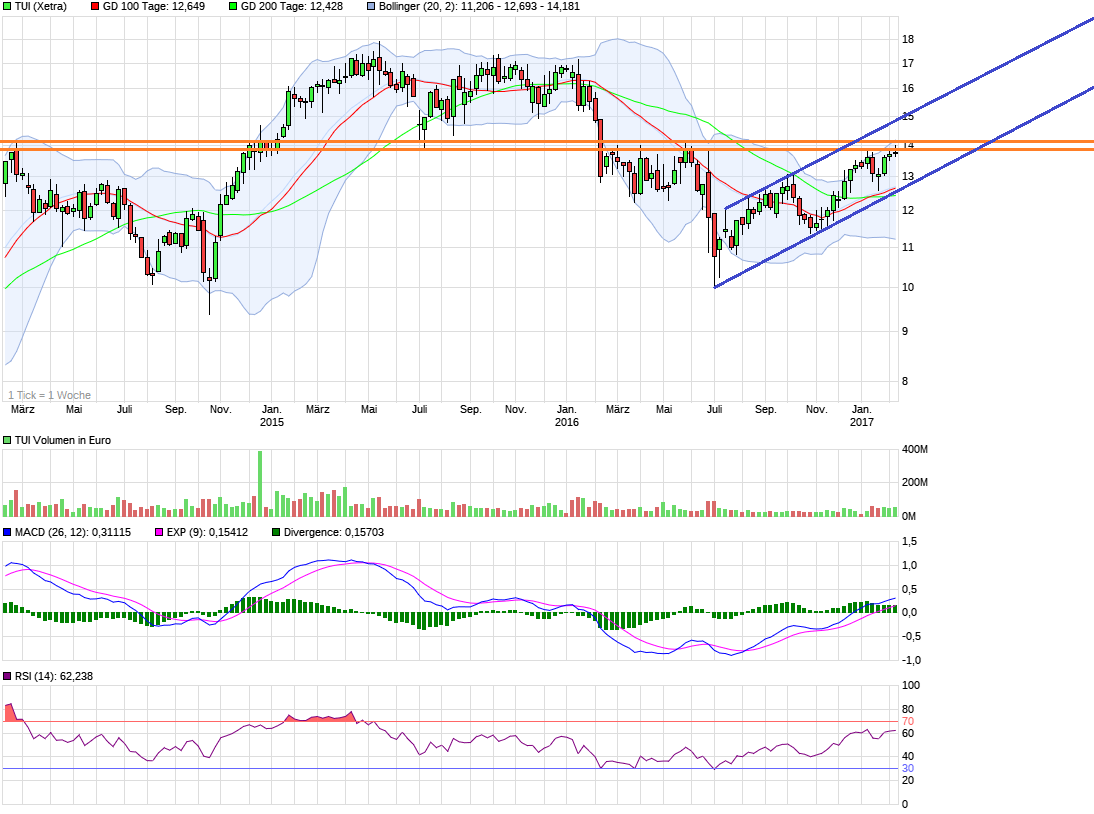Click the 2015 year label on time axis

tap(272, 422)
